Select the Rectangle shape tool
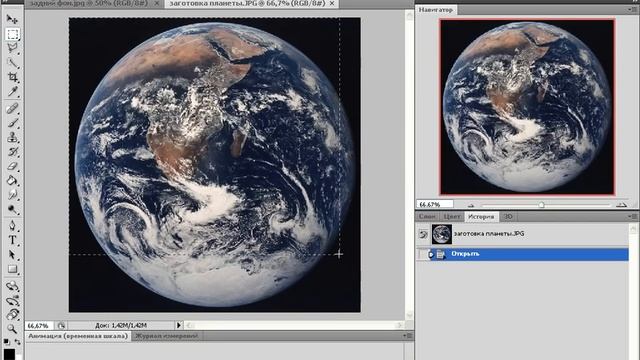Screen dimensions: 640x360 (x=12, y=269)
